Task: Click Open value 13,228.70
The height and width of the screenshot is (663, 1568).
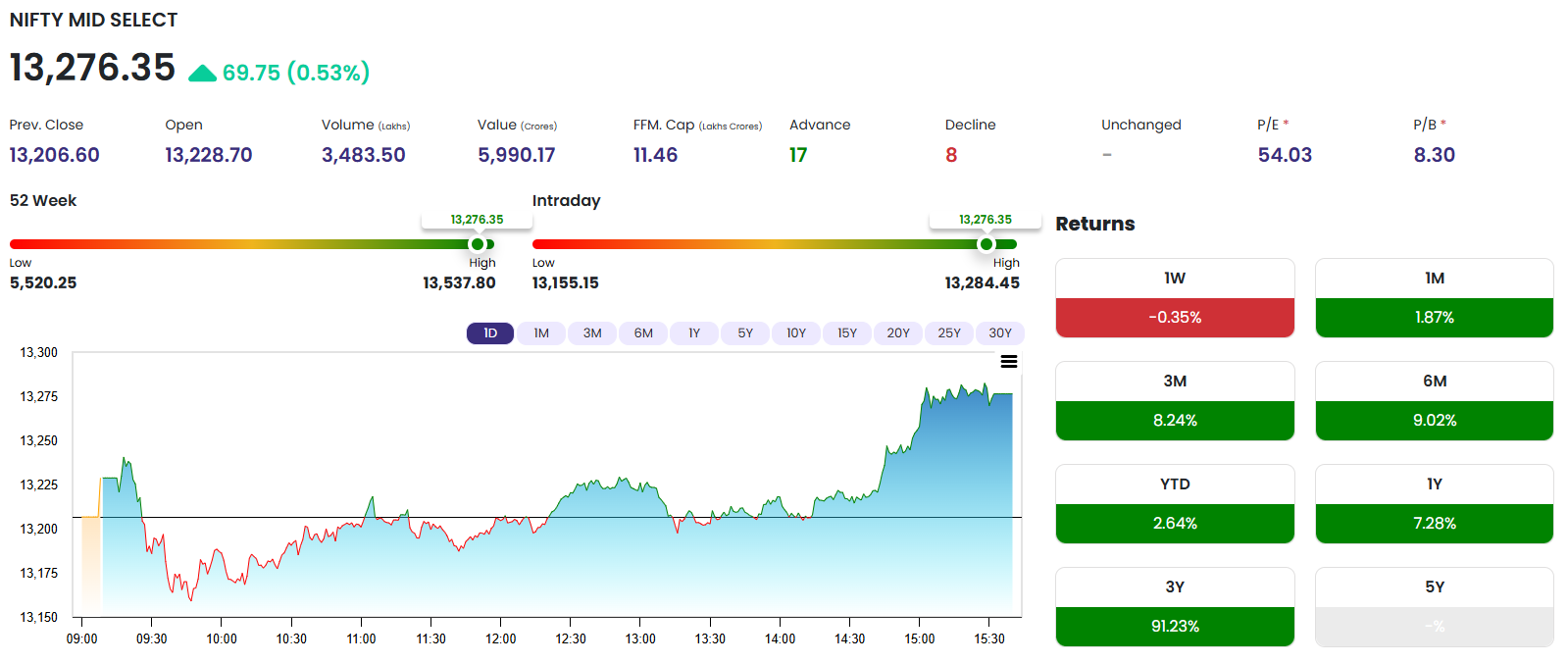Action: [209, 155]
